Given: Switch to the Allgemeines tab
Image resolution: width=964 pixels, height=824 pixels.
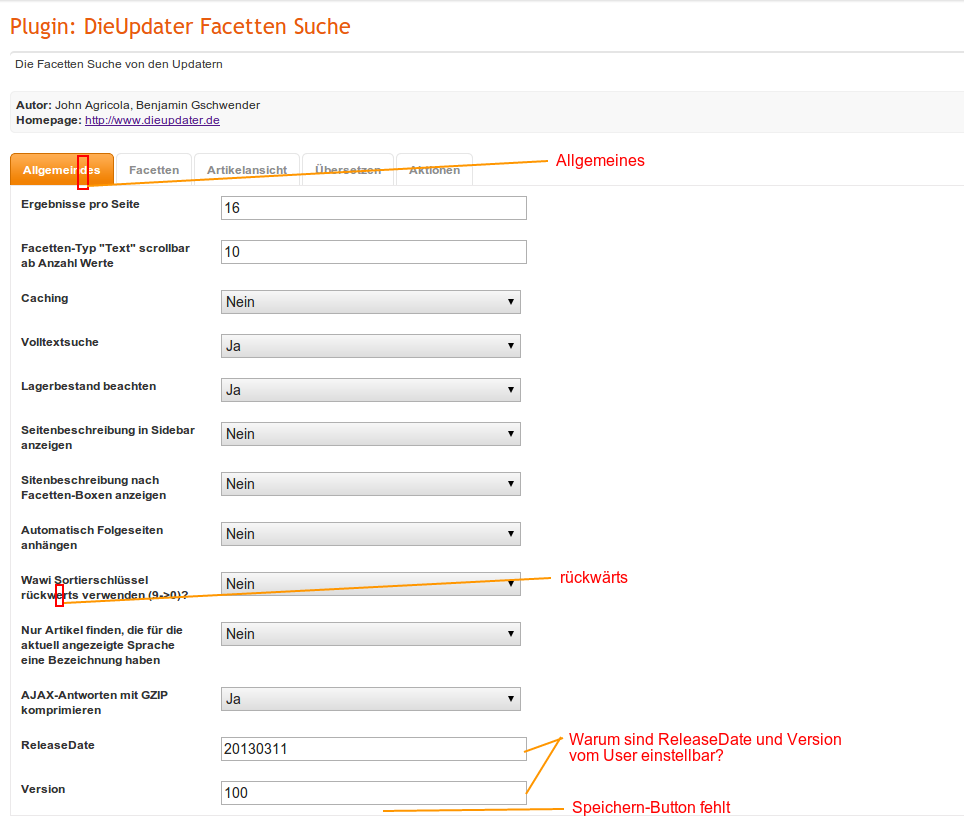Looking at the screenshot, I should 61,170.
